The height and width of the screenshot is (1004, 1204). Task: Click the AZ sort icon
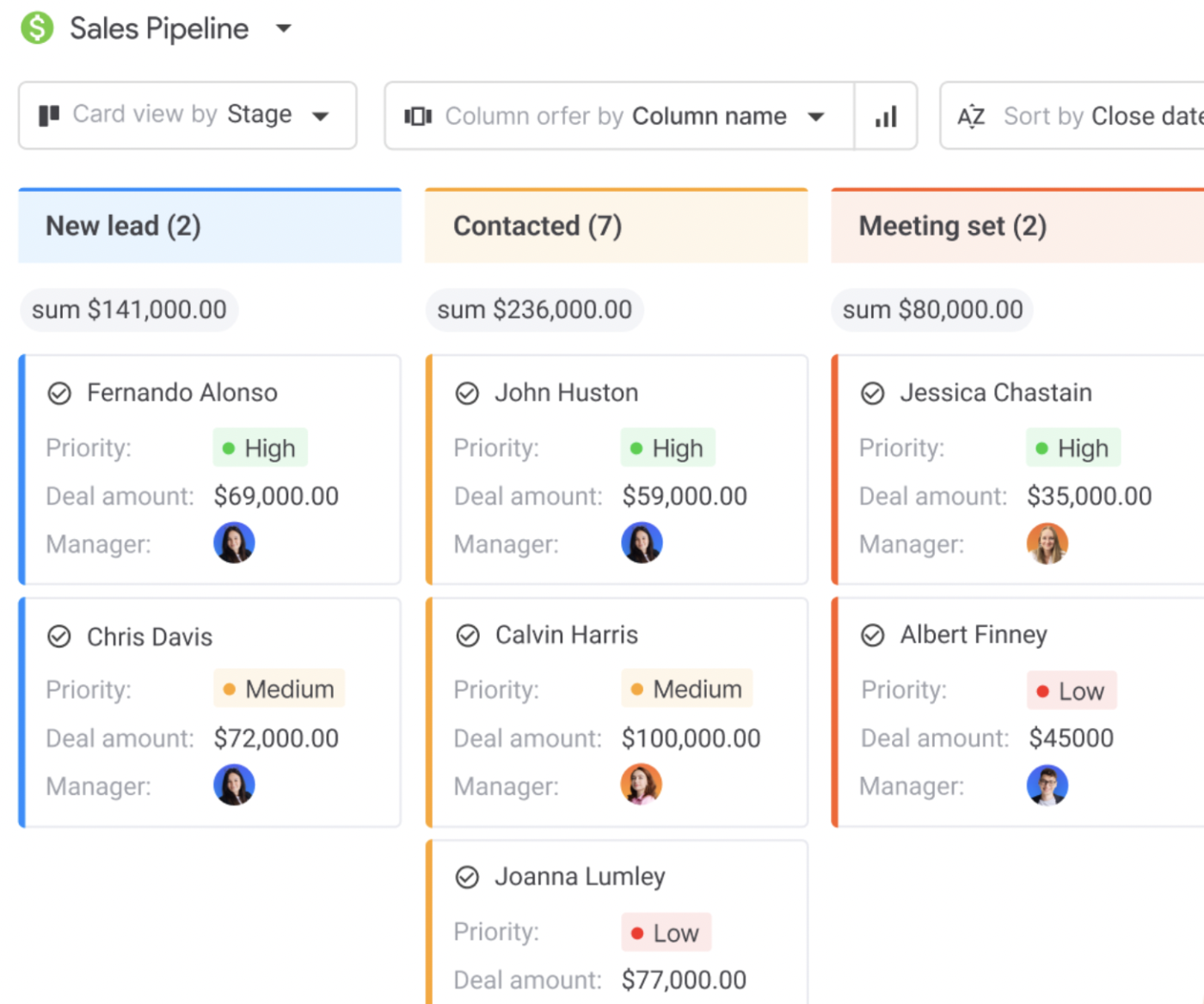pyautogui.click(x=971, y=116)
